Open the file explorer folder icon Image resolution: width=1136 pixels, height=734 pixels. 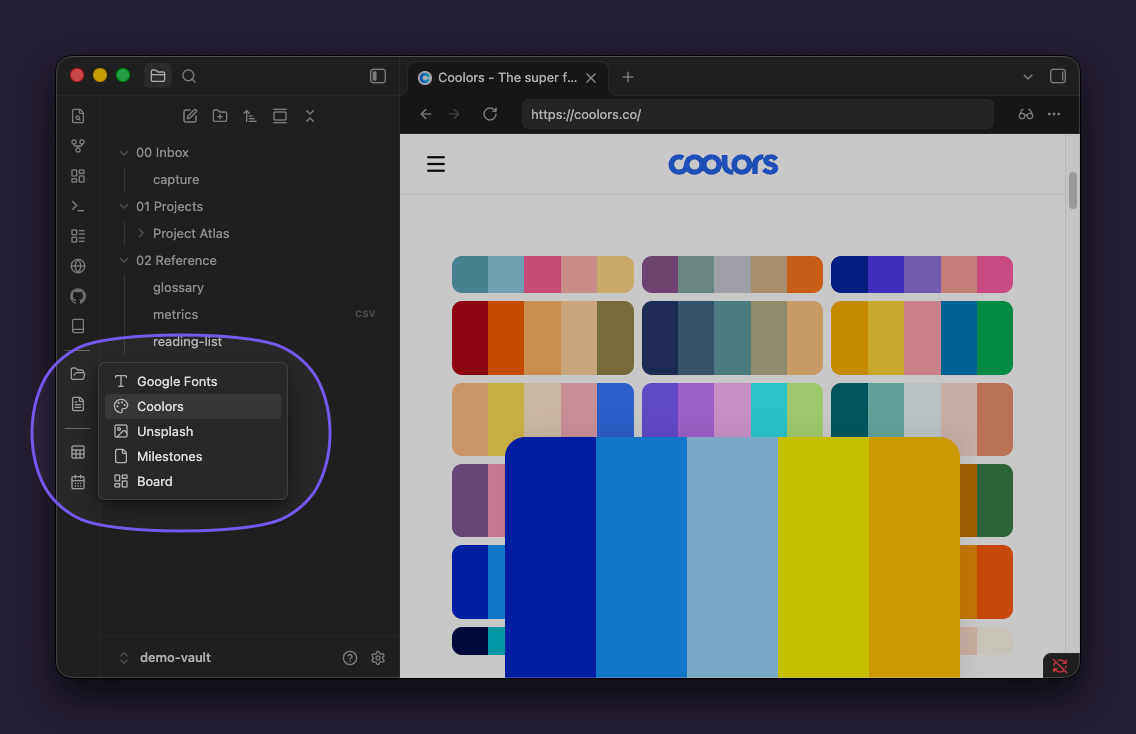point(158,76)
